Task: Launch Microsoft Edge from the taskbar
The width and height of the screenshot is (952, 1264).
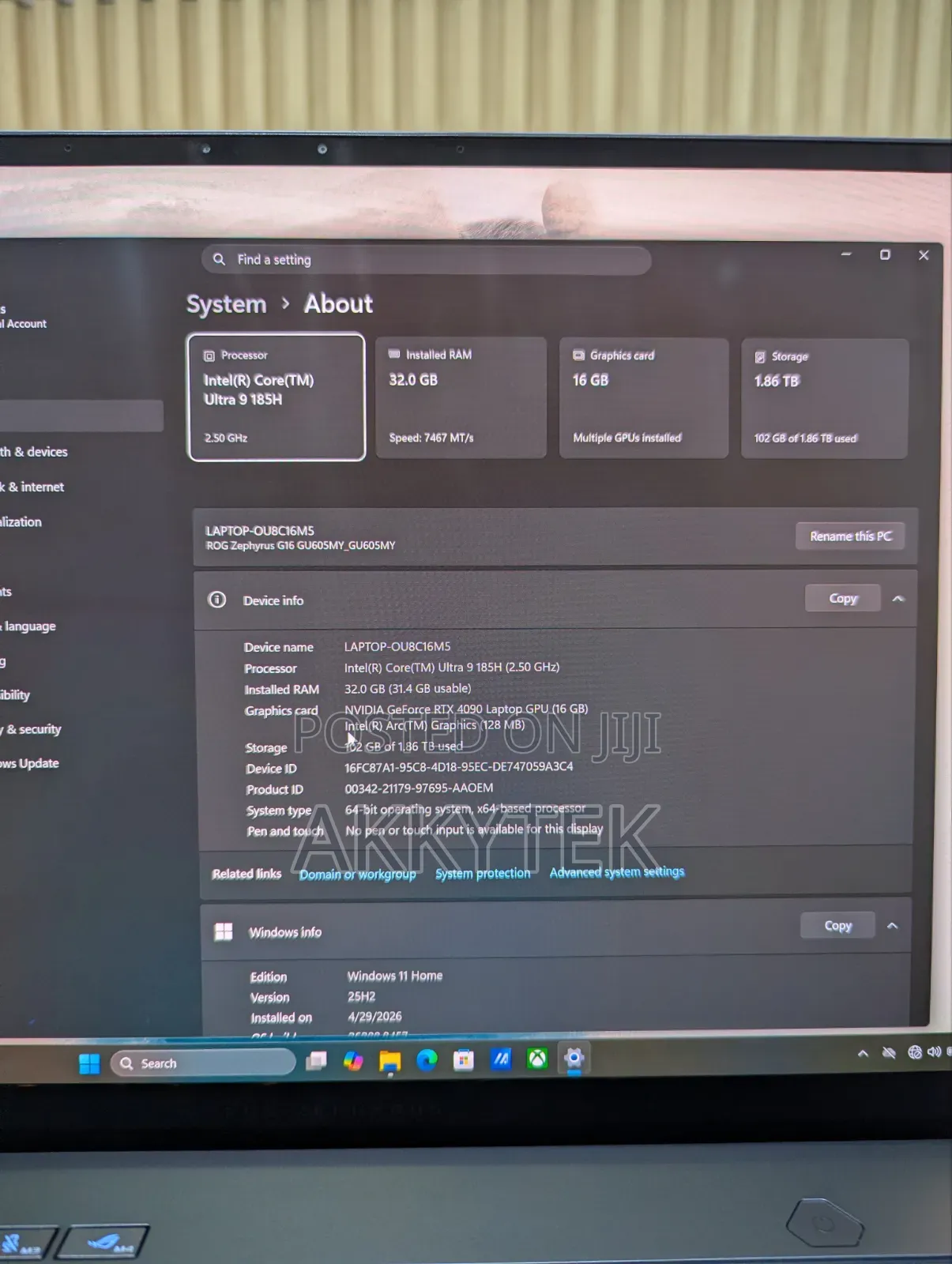Action: point(427,1060)
